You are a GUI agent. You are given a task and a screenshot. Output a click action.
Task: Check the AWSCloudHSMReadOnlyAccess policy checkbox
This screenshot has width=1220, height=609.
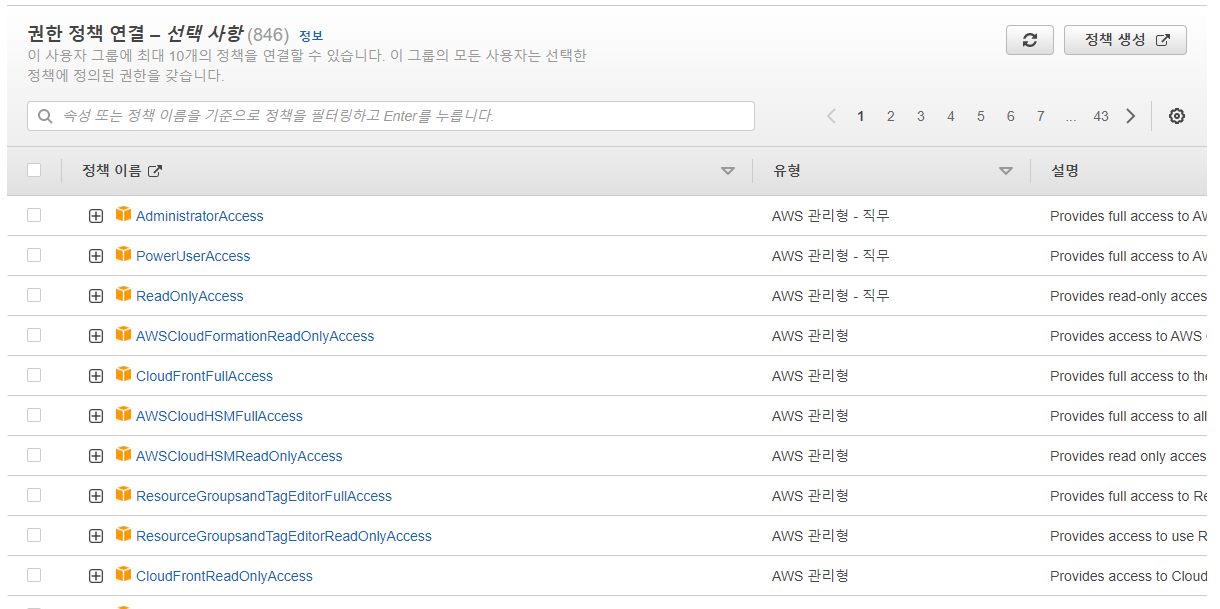coord(34,455)
